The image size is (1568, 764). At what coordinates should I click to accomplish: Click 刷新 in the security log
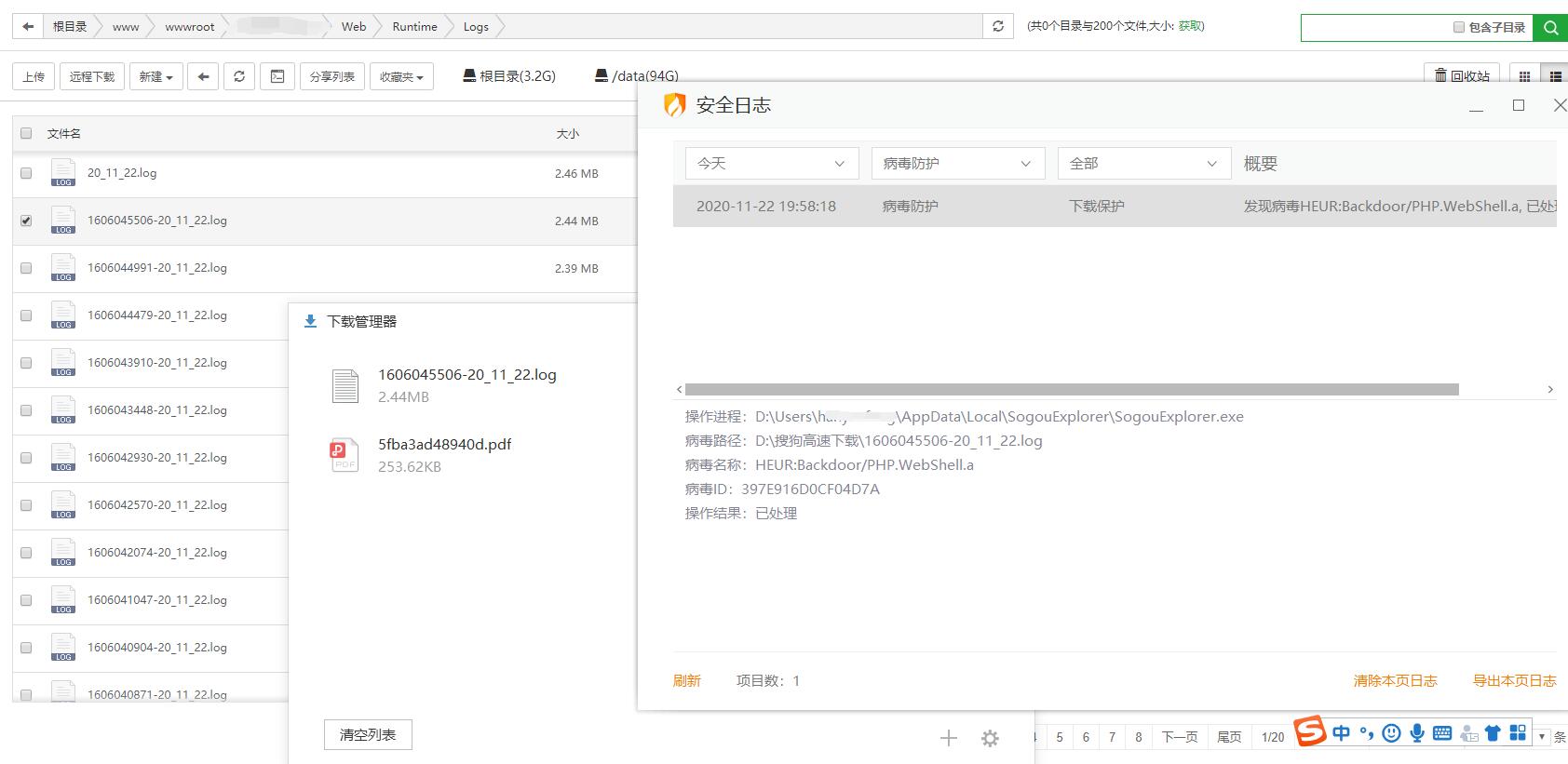click(686, 680)
